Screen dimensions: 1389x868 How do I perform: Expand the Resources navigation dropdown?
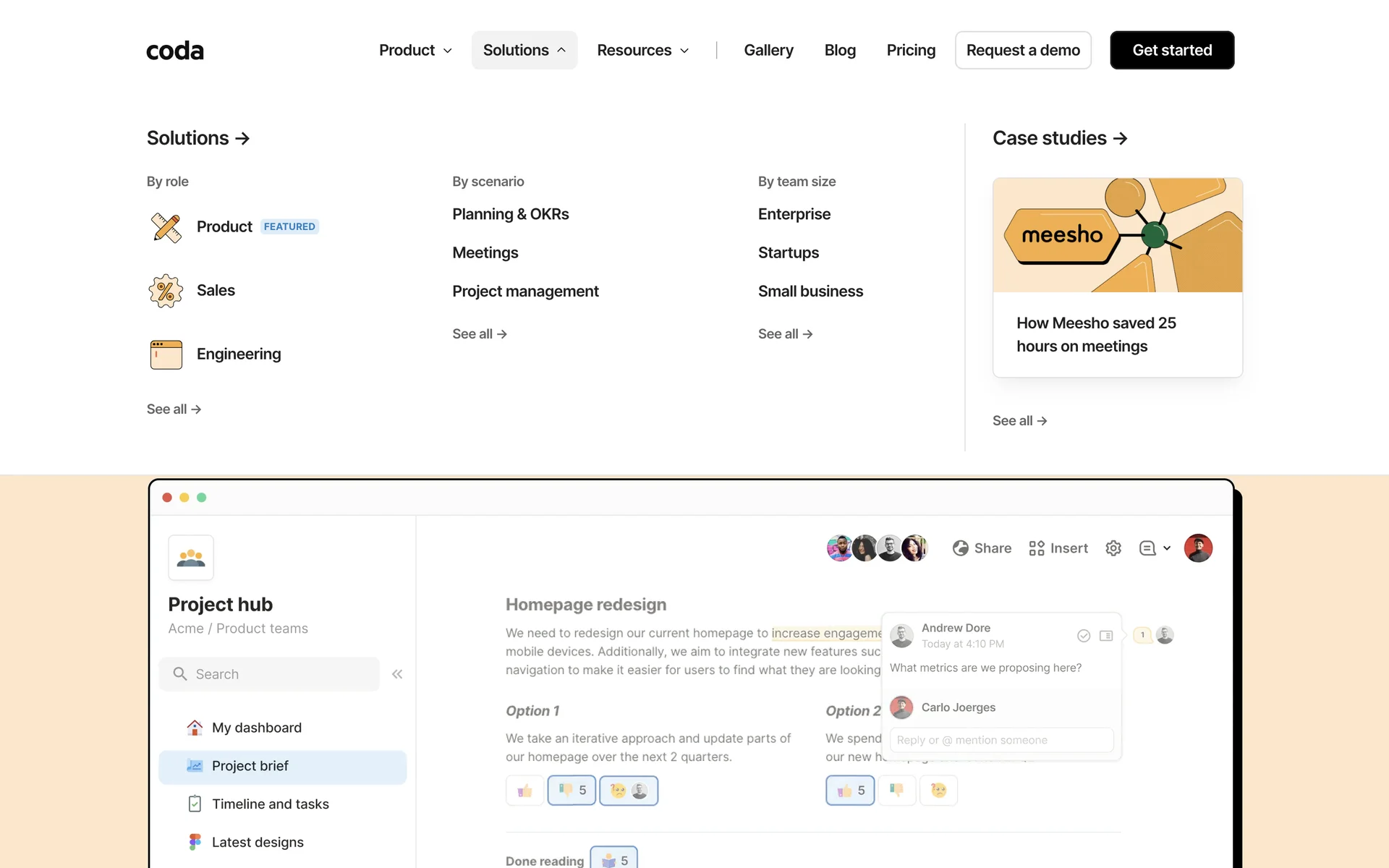(642, 50)
